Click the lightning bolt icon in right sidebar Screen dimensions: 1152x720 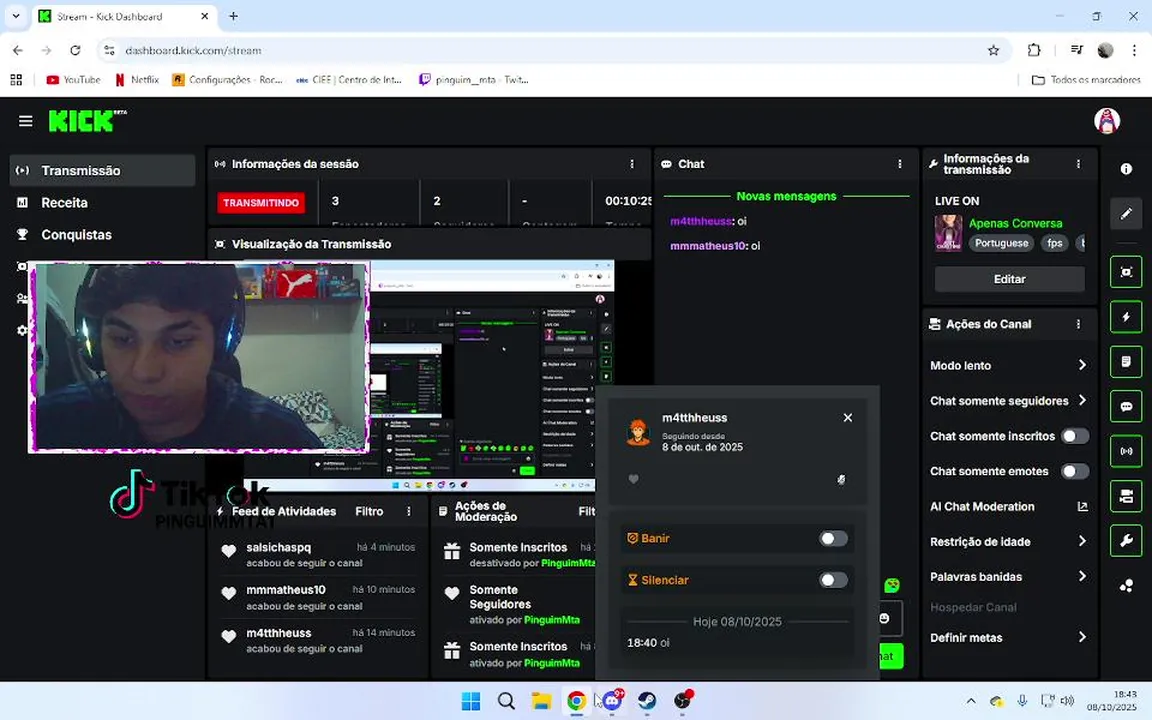(1126, 317)
